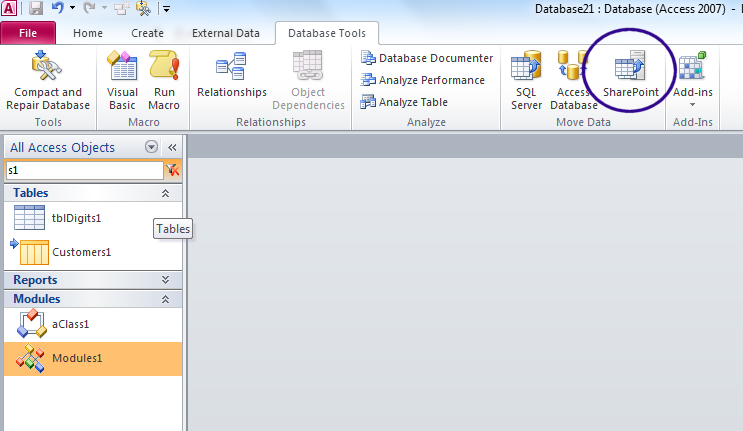743x431 pixels.
Task: Collapse the navigation pane with the double chevron
Action: (x=172, y=147)
